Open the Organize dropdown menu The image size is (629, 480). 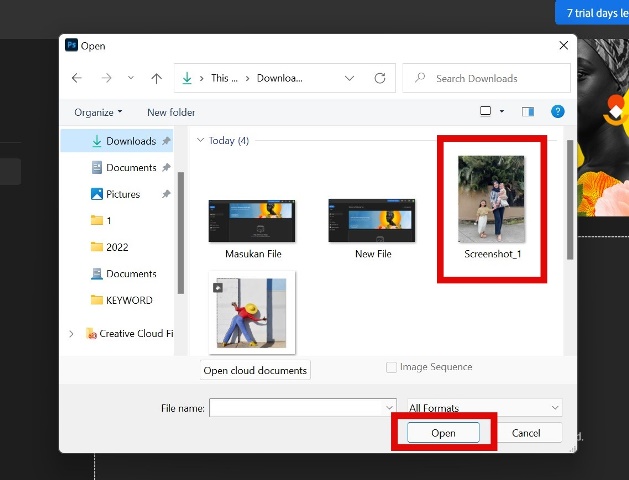tap(98, 112)
